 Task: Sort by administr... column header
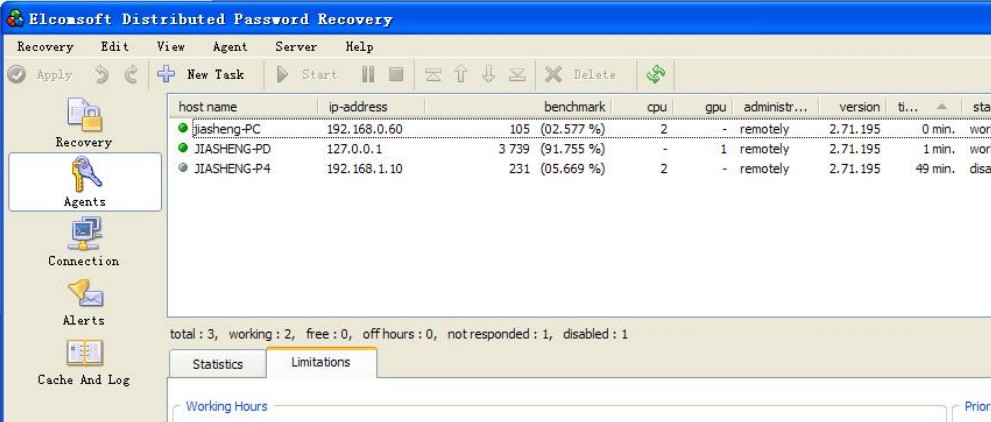(775, 107)
